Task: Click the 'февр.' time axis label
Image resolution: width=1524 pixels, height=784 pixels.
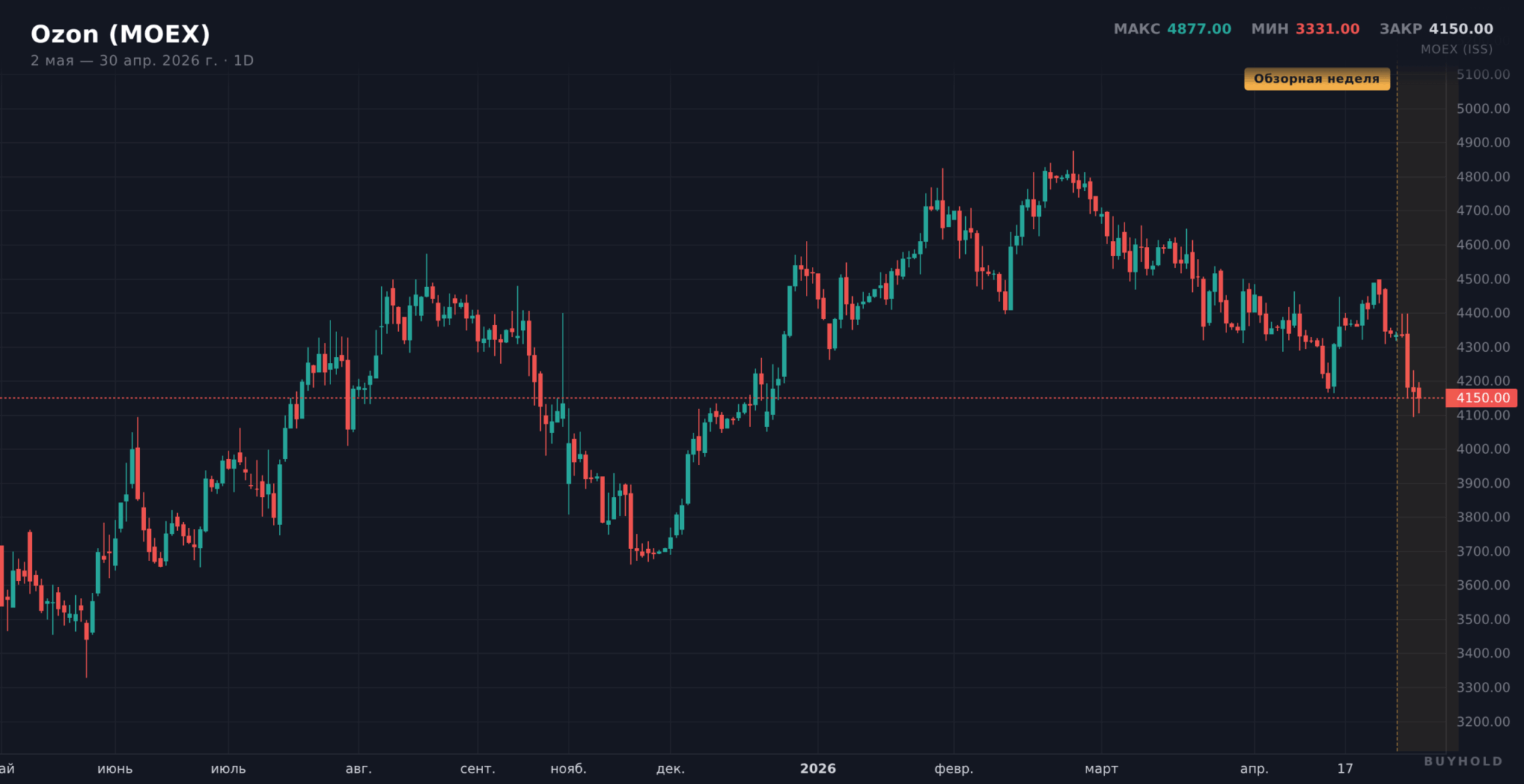Action: click(x=954, y=769)
